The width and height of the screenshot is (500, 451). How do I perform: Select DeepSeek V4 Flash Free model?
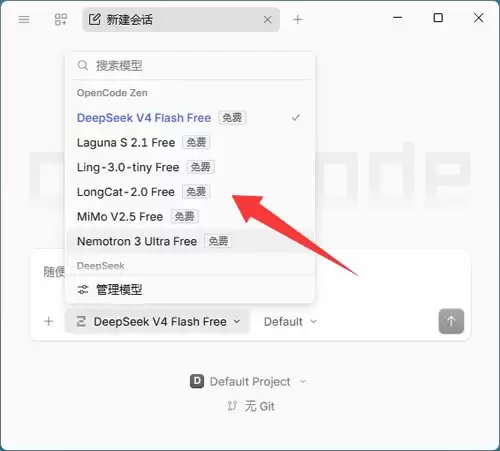tap(190, 118)
